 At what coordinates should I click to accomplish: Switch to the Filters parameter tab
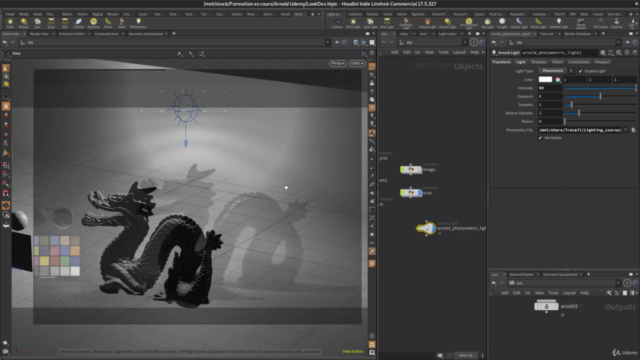point(557,62)
